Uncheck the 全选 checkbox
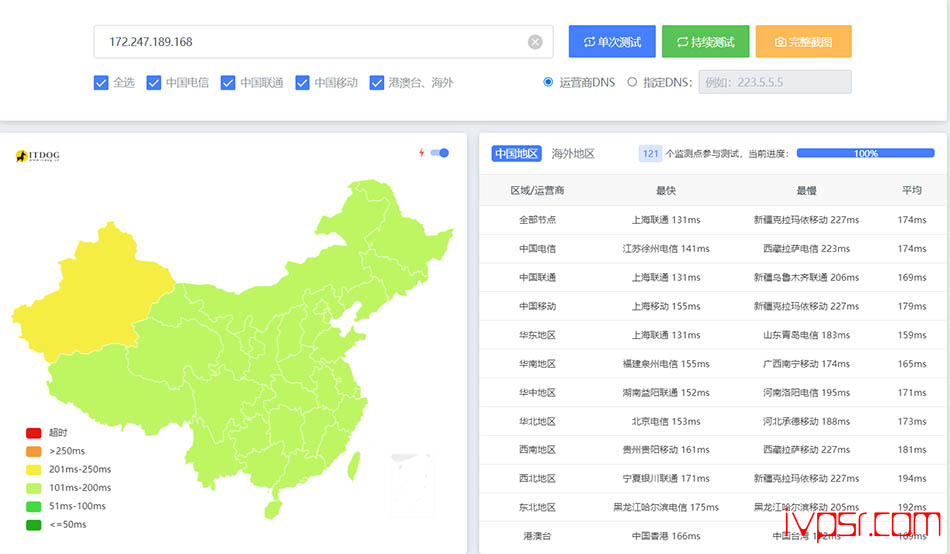Image resolution: width=950 pixels, height=554 pixels. (101, 83)
